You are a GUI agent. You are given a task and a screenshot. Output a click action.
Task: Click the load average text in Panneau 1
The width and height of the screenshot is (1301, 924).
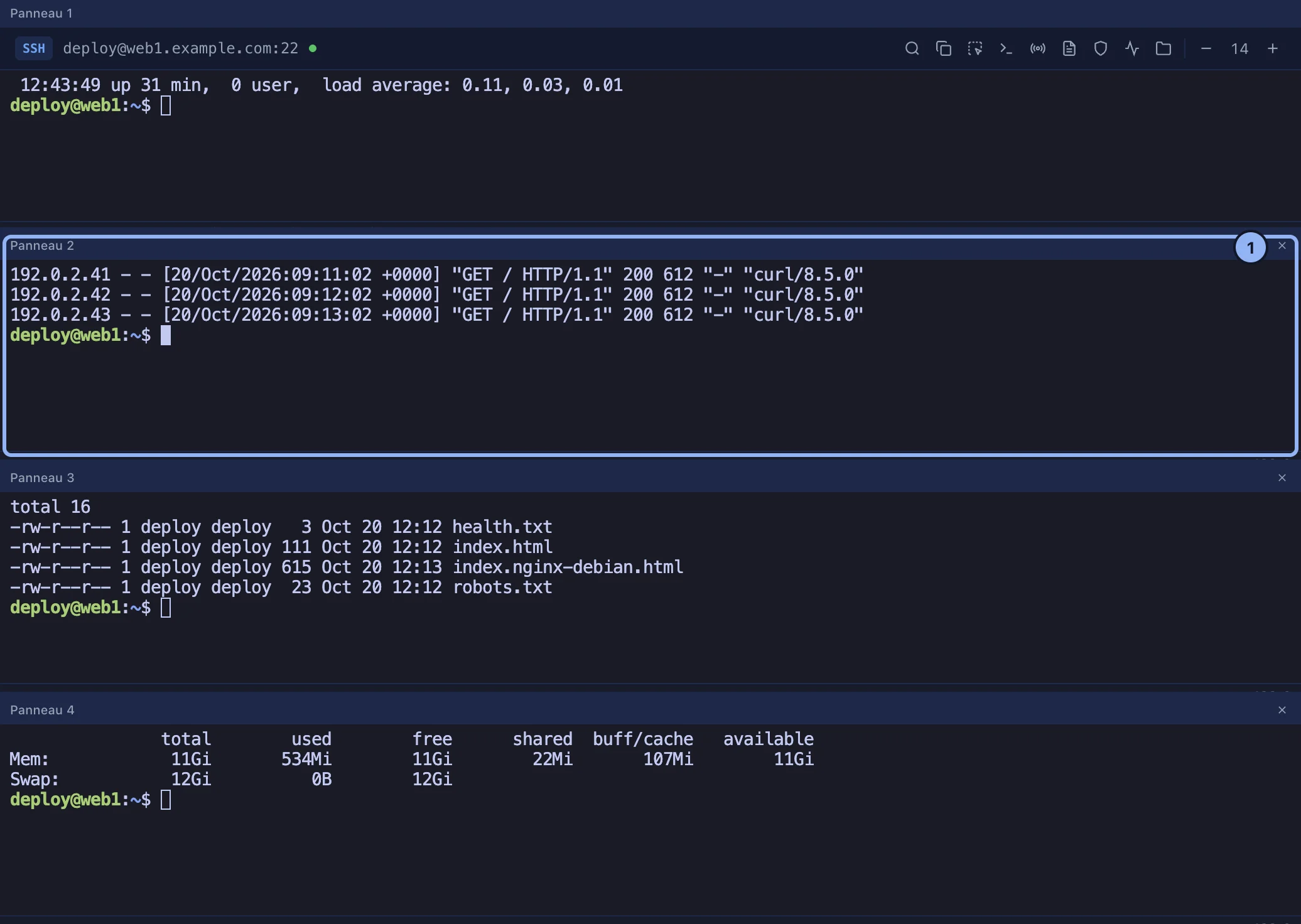(x=472, y=85)
